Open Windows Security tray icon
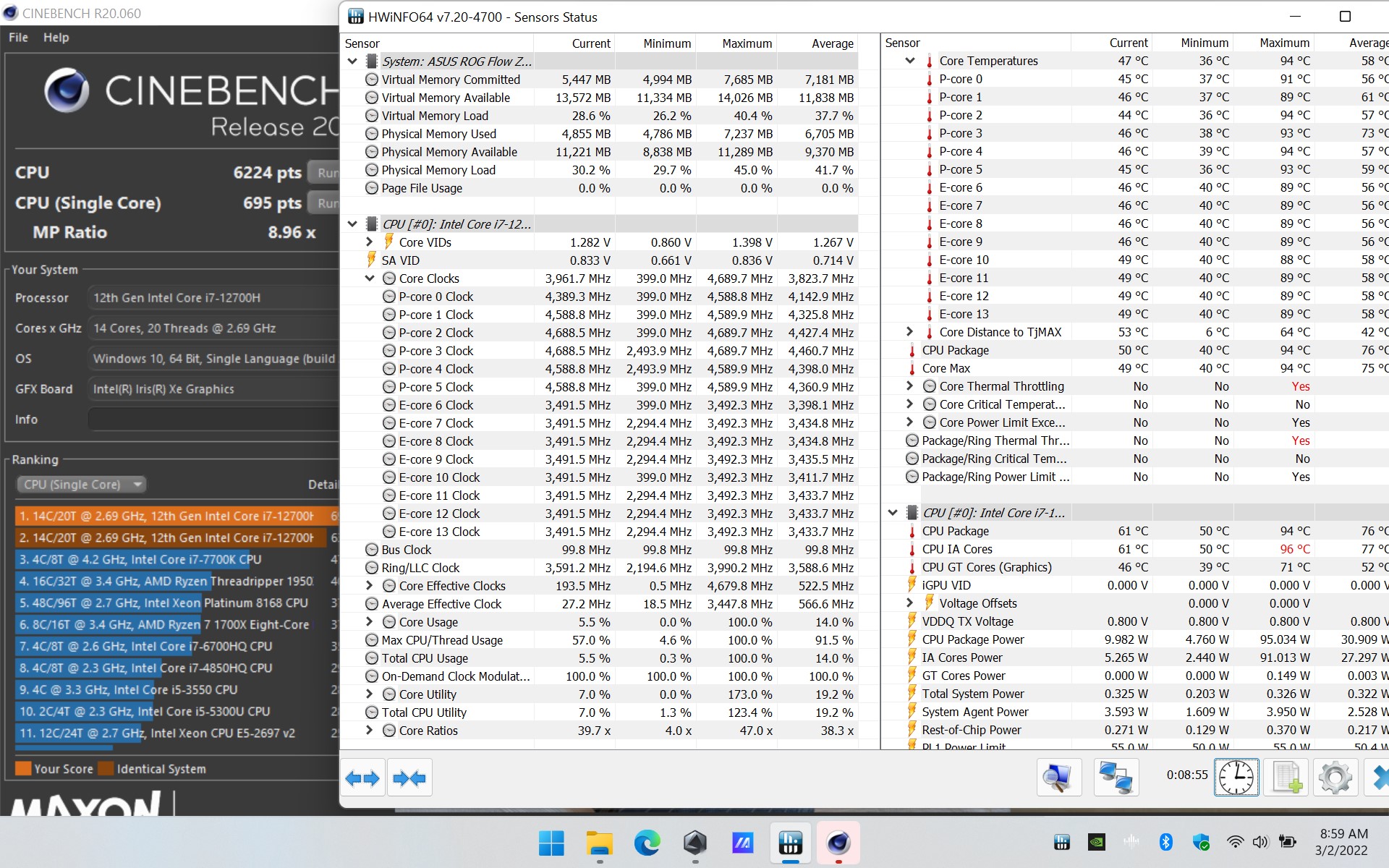The height and width of the screenshot is (868, 1389). pos(1201,841)
